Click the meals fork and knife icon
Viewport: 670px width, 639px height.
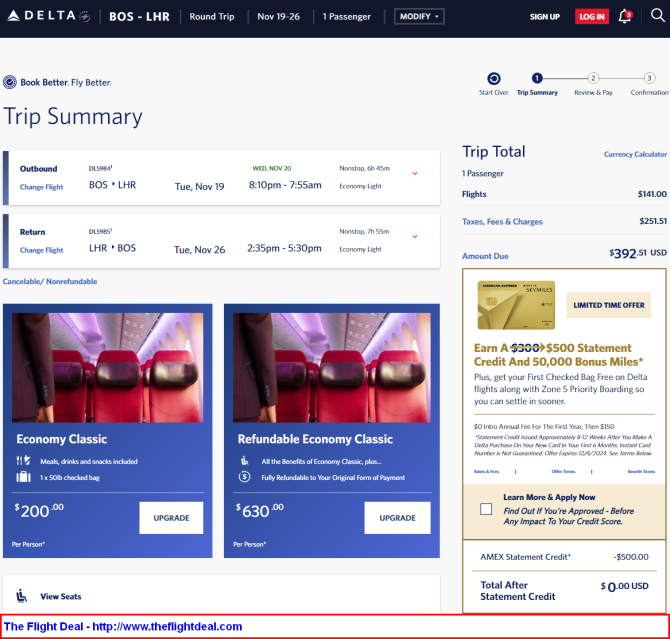23,461
